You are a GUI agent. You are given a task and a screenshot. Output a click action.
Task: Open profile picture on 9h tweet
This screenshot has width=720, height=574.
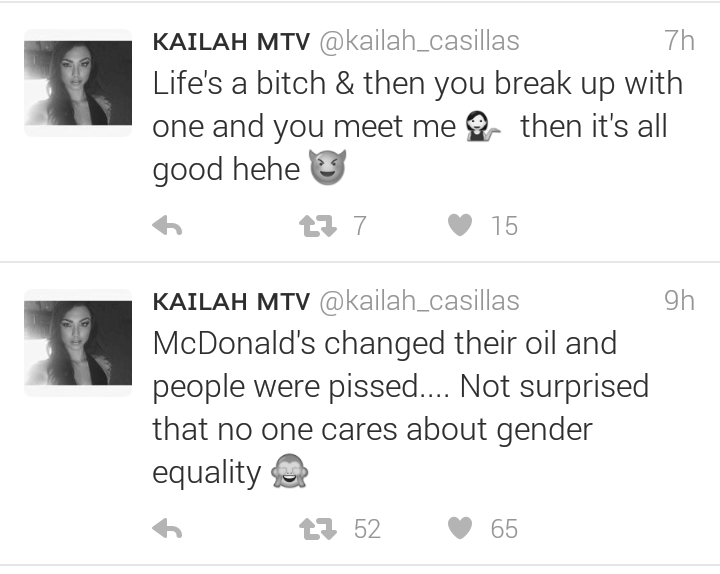[x=78, y=343]
